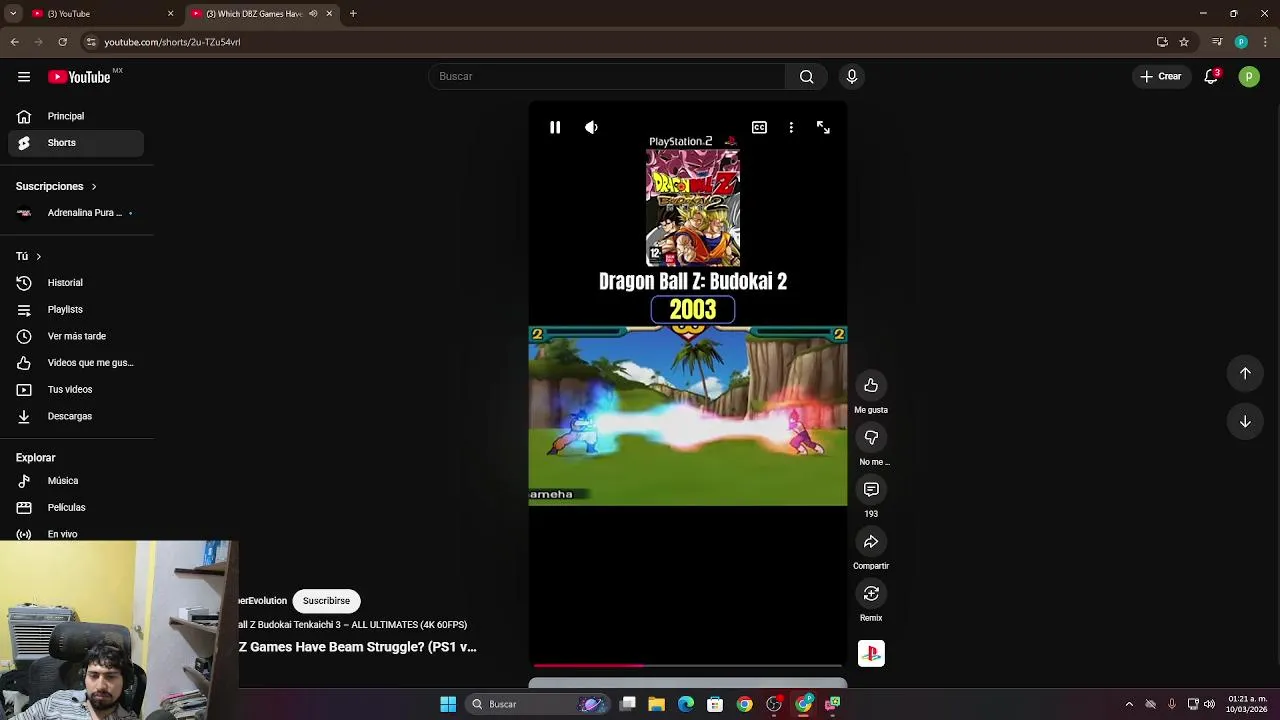Open the Shorts three-dot options menu
This screenshot has width=1280, height=720.
pos(791,127)
